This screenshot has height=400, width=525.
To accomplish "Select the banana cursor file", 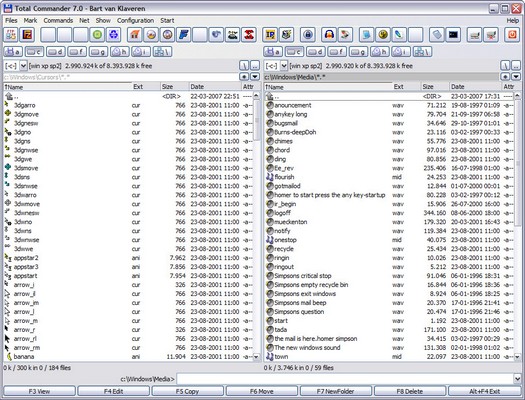I will [x=129, y=357].
